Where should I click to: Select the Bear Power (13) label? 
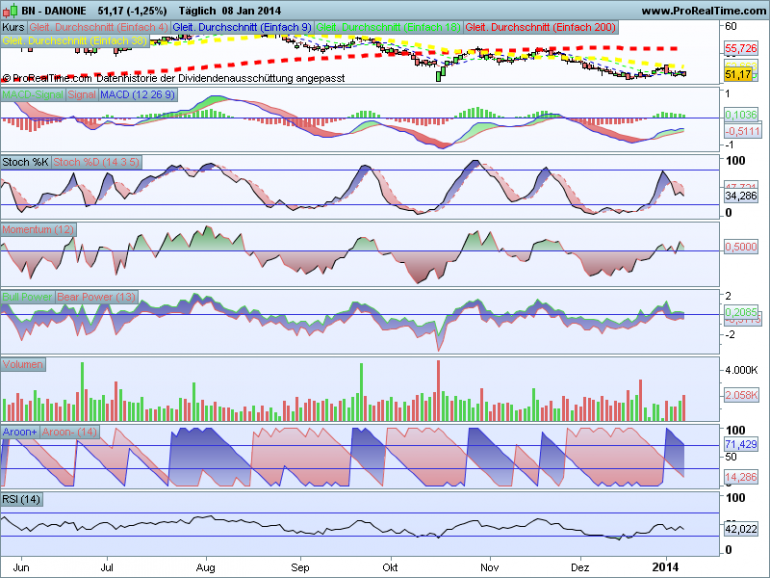[96, 297]
